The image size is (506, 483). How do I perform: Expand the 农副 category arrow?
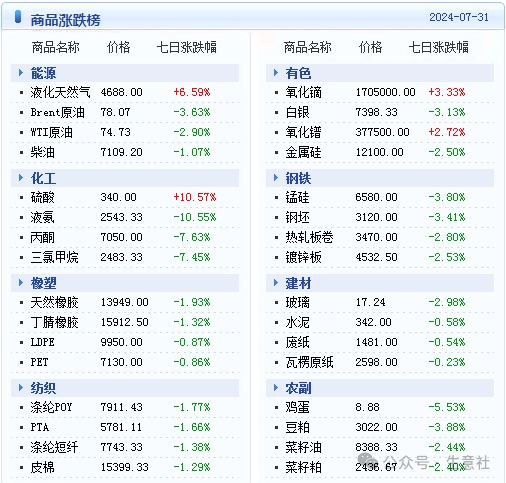pyautogui.click(x=276, y=387)
